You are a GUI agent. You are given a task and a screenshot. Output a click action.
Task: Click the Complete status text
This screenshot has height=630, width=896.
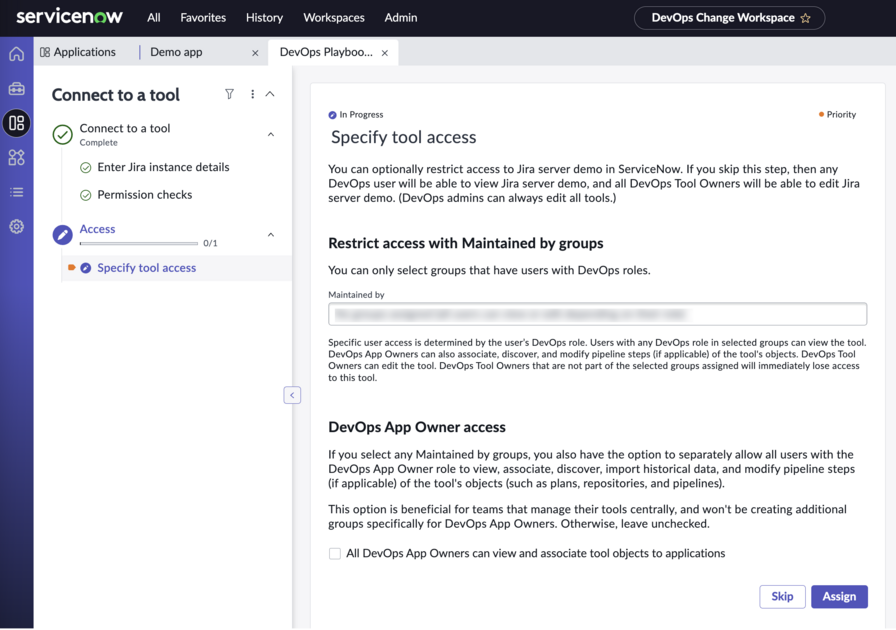click(x=98, y=142)
